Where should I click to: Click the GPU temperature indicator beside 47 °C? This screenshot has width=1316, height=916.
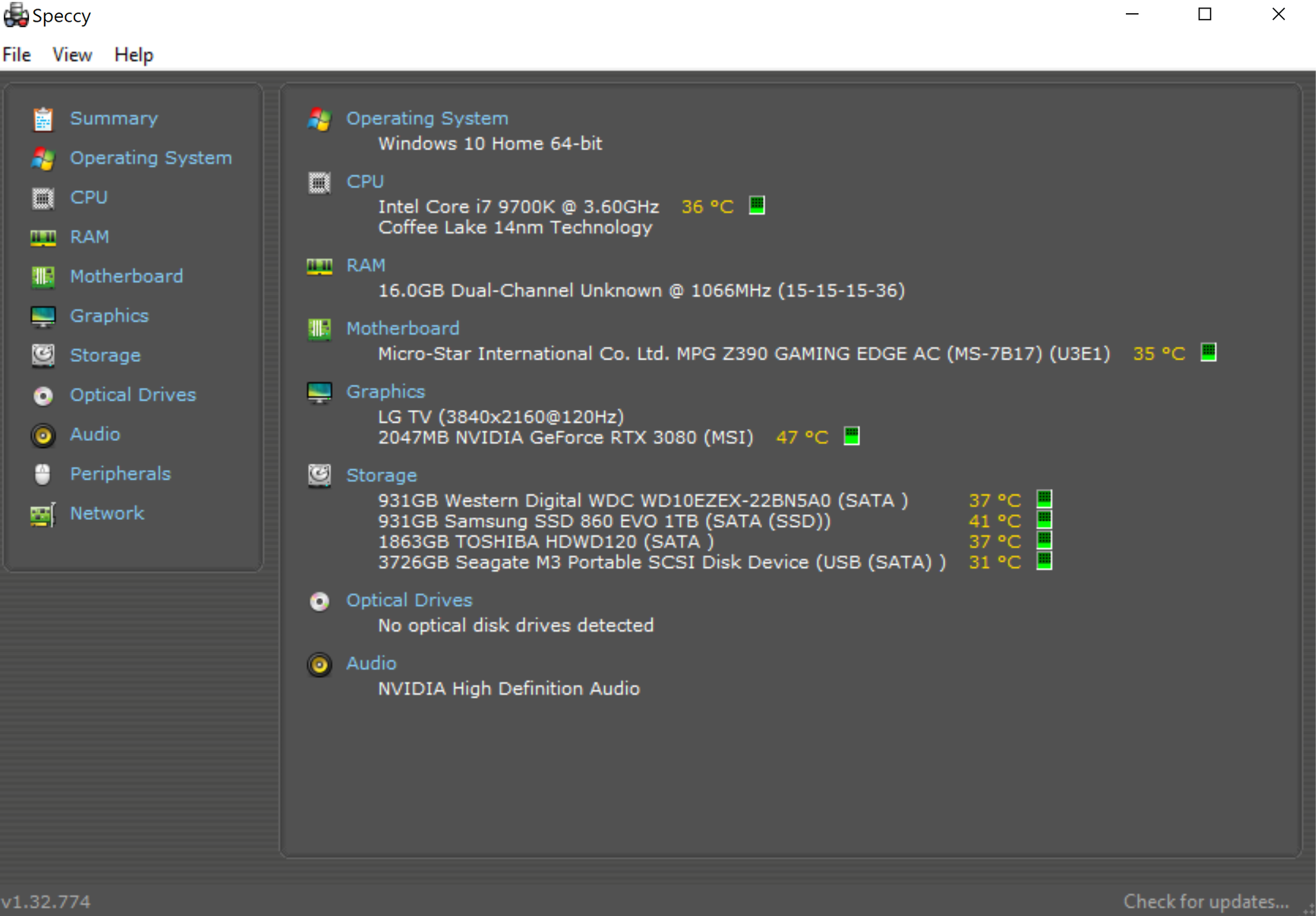pyautogui.click(x=852, y=436)
